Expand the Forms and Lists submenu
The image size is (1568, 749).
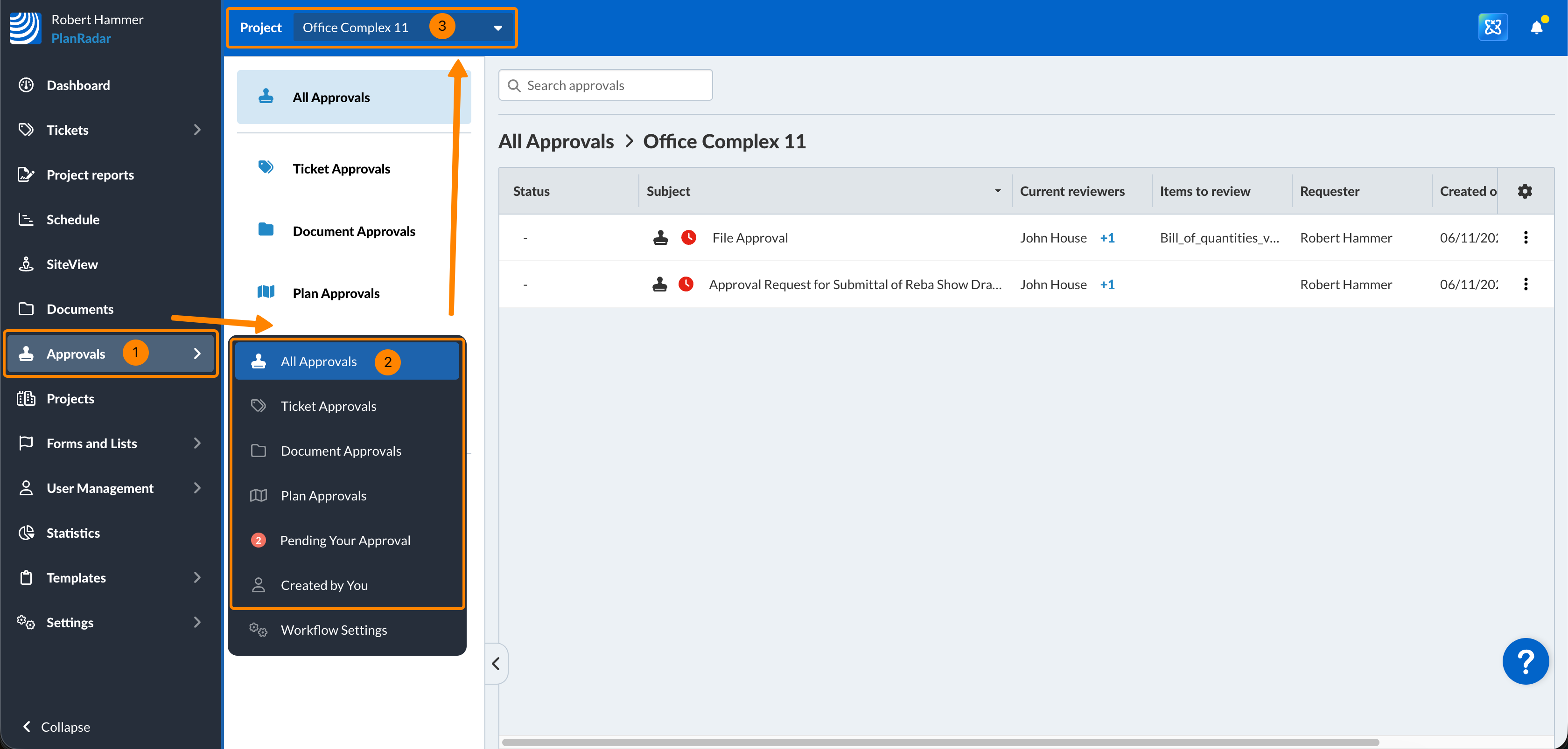(x=196, y=443)
